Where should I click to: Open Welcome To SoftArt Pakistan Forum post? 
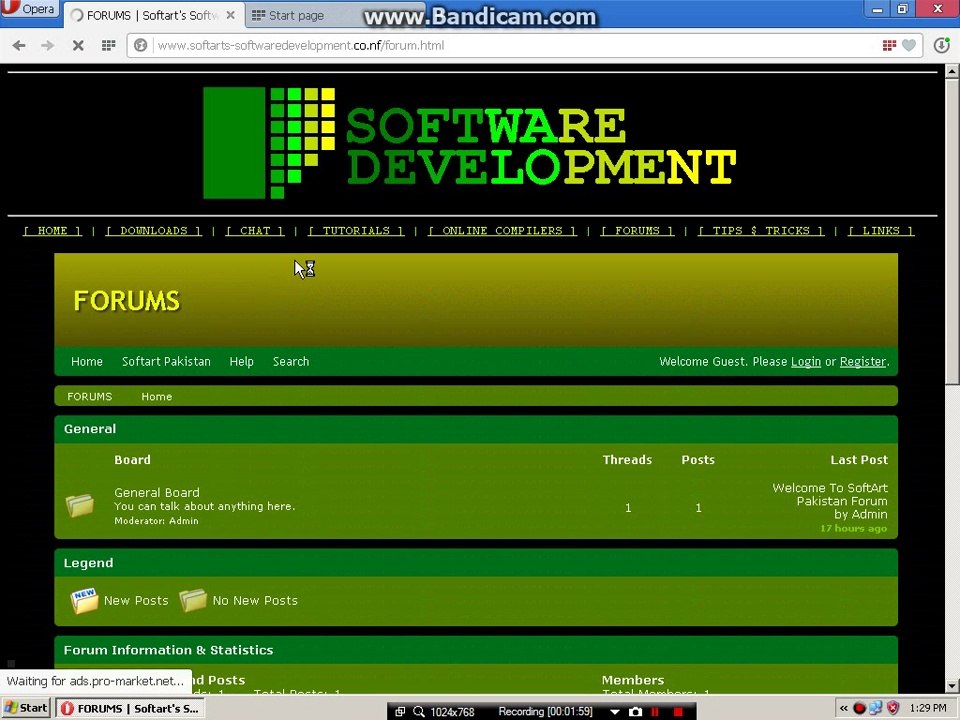tap(830, 494)
